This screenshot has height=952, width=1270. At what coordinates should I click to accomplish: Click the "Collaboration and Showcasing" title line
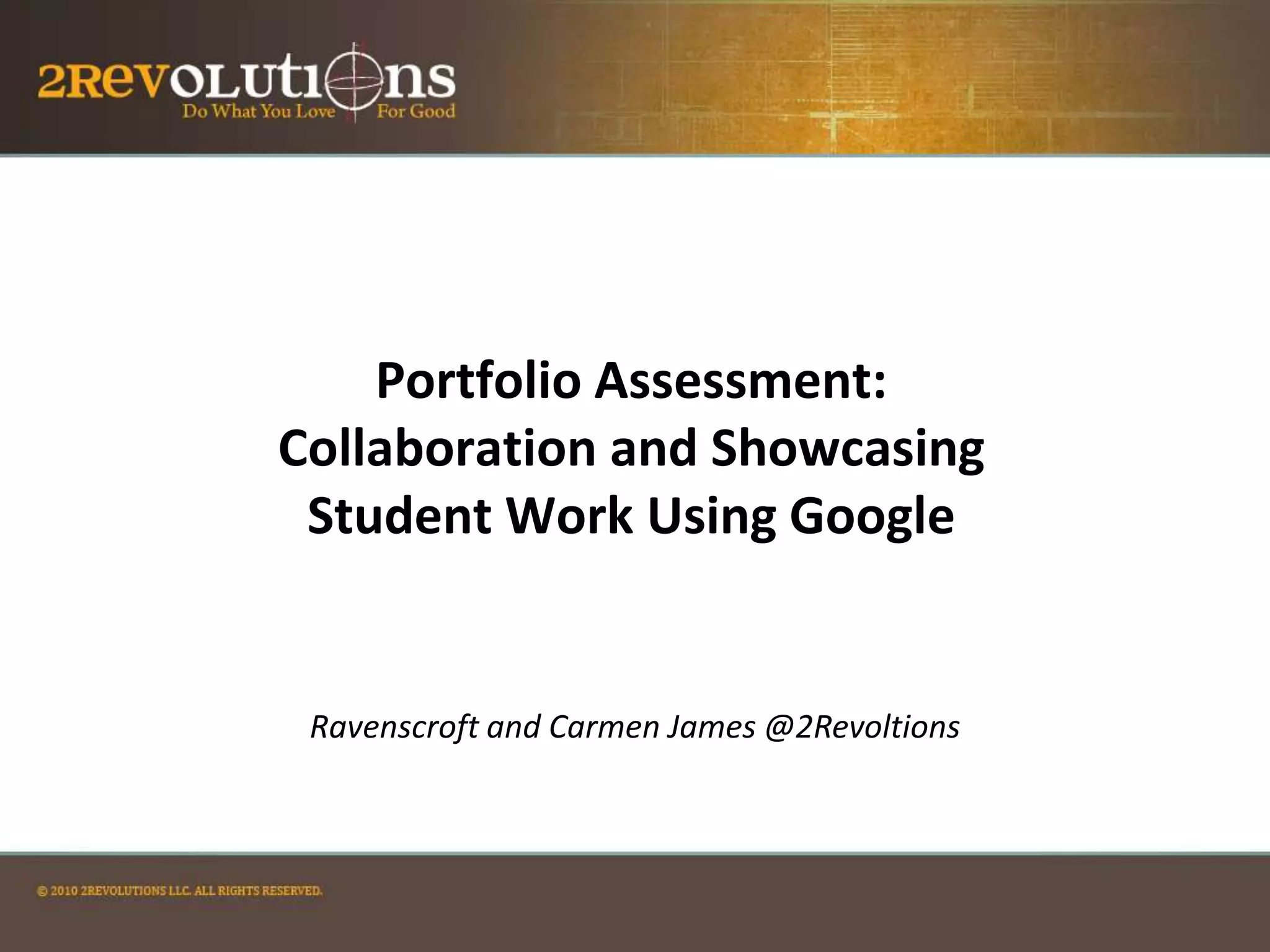[631, 449]
